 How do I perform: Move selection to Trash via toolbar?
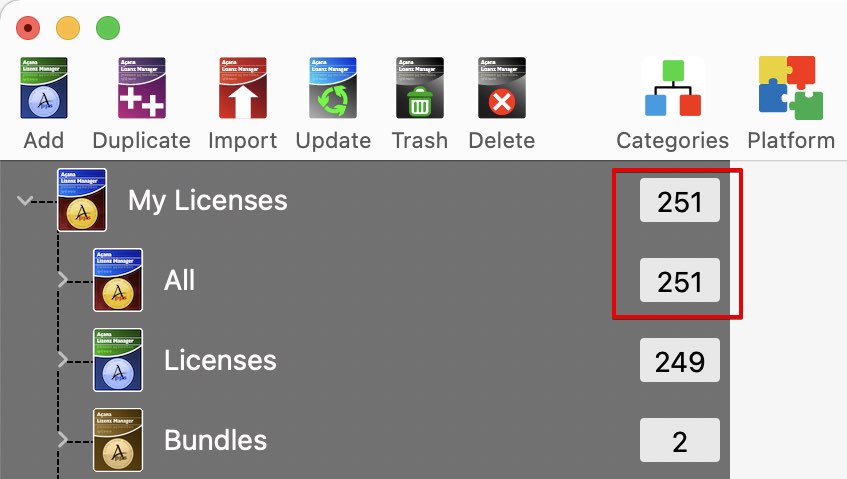[419, 89]
